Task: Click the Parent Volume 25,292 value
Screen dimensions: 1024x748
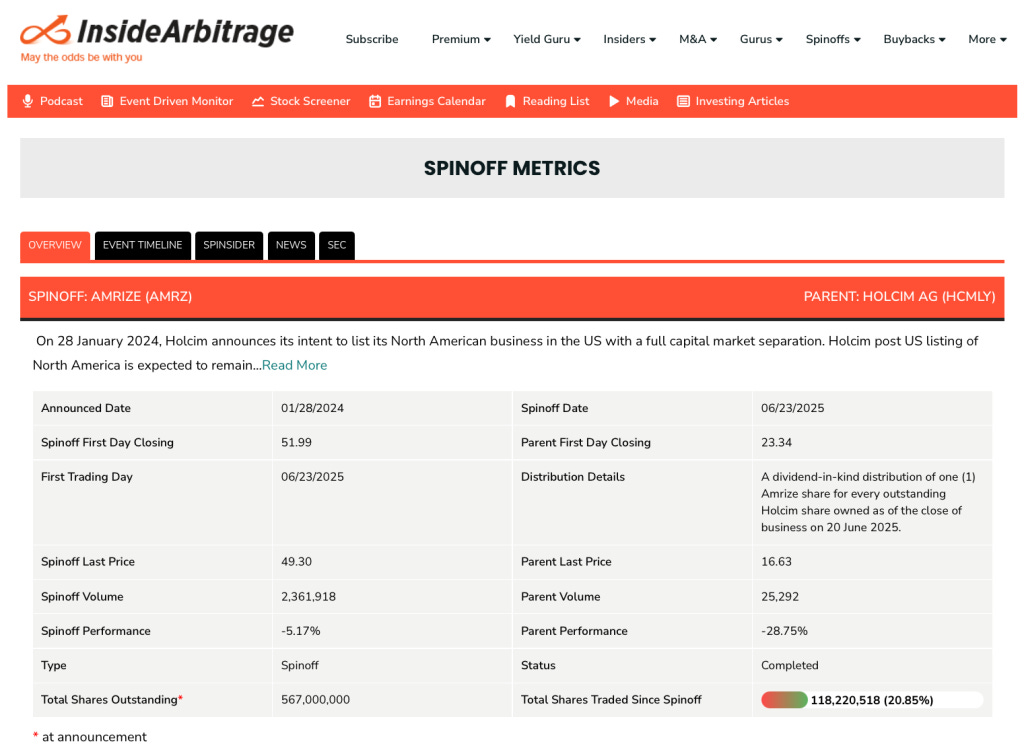Action: tap(780, 597)
